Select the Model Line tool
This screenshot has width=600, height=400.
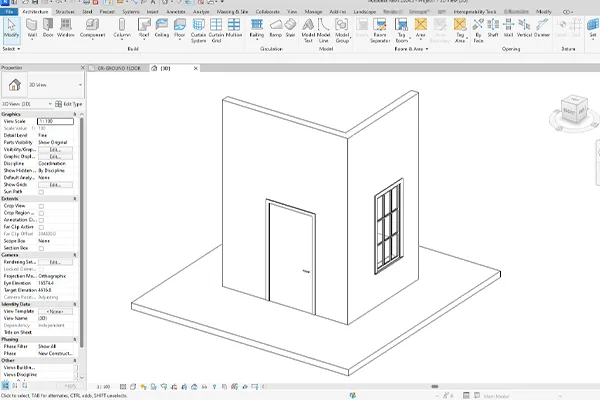pyautogui.click(x=323, y=31)
